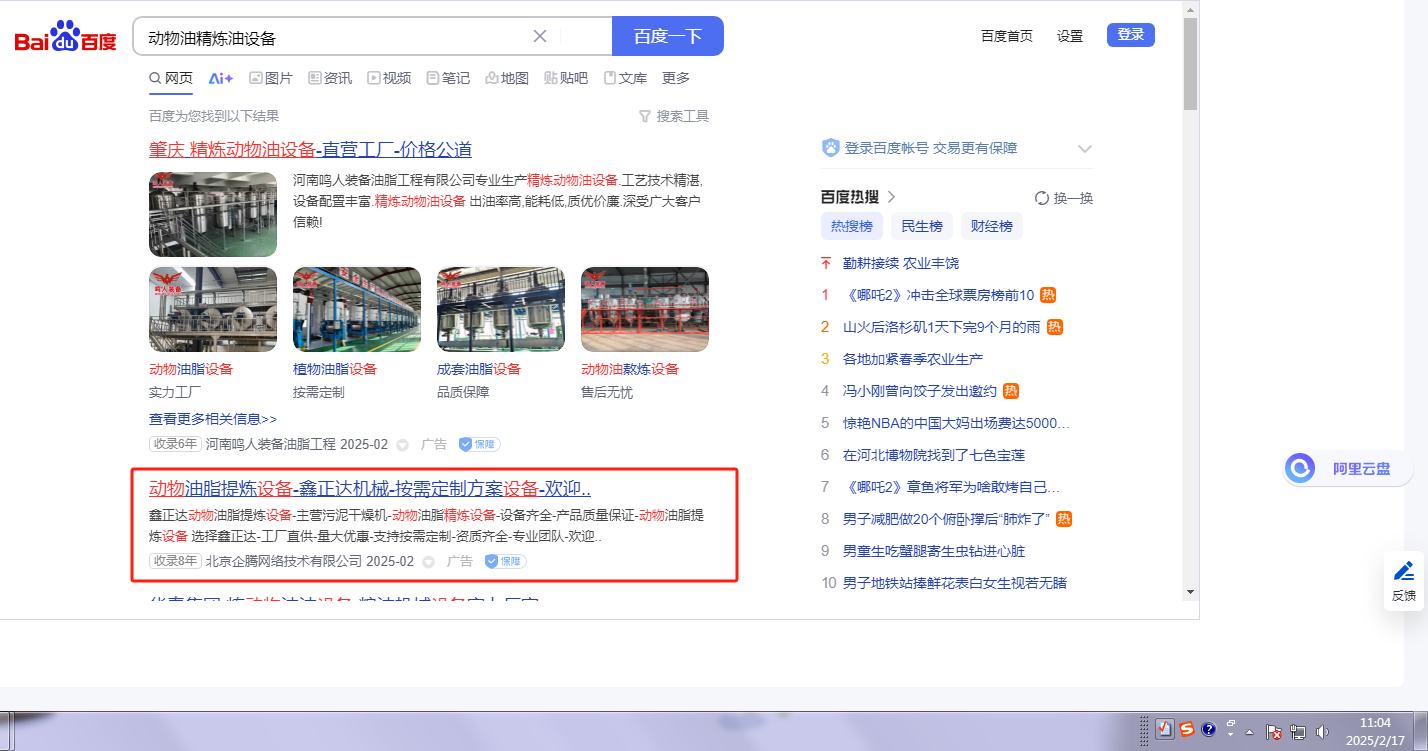Clear the search box with the X icon

(x=540, y=37)
